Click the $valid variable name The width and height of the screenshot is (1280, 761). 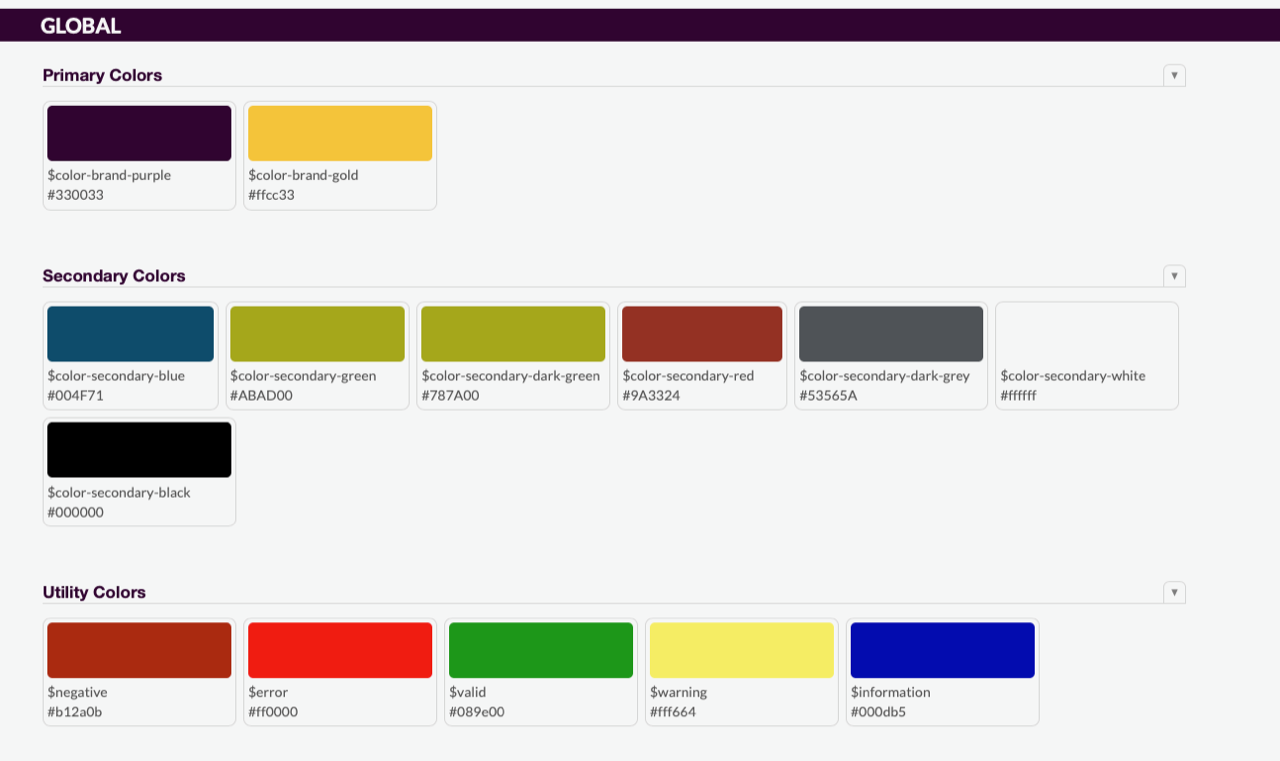click(468, 692)
